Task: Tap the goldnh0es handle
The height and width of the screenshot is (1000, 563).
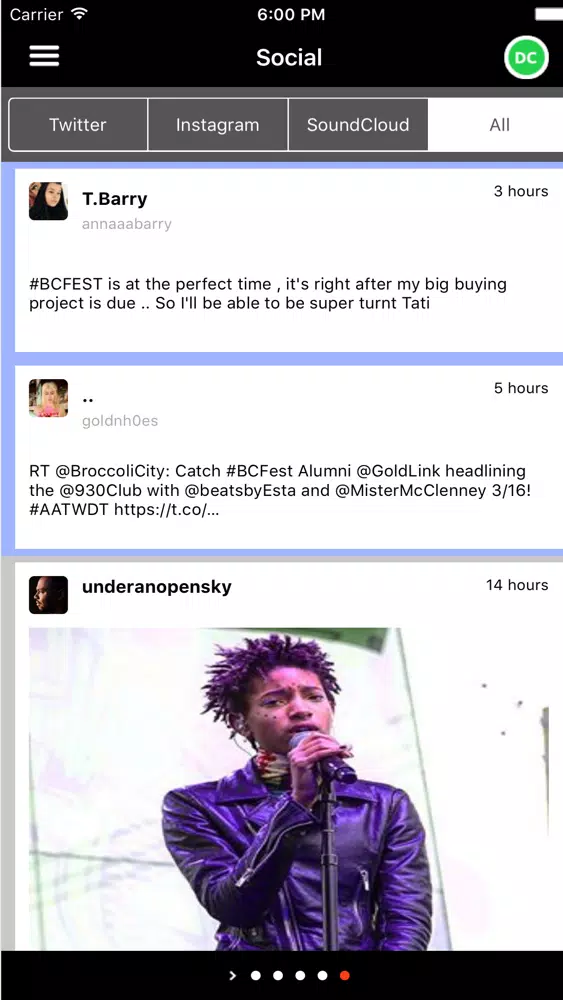Action: click(x=120, y=421)
